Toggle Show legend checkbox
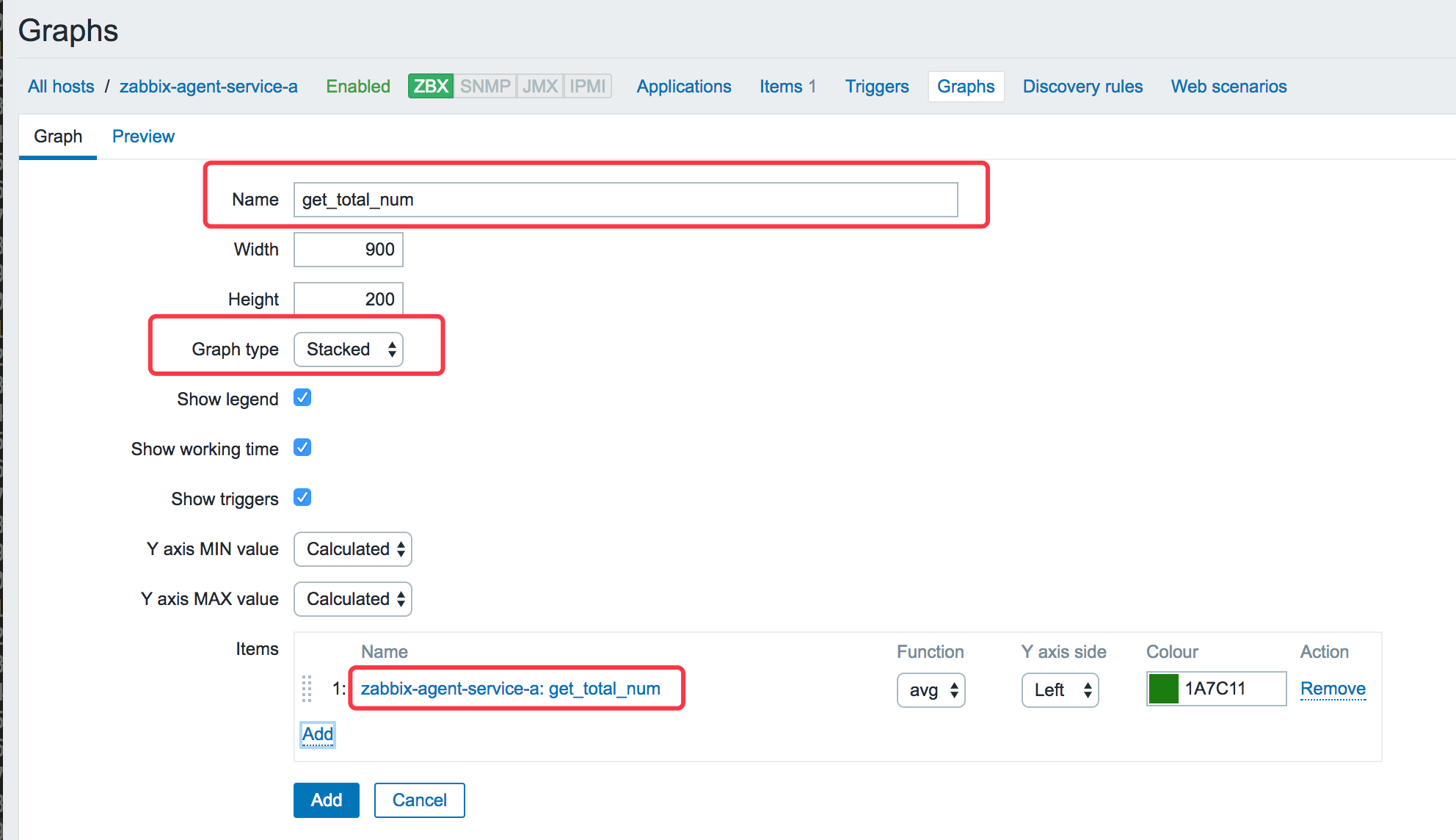Screen dimensions: 1456x840 tap(303, 397)
